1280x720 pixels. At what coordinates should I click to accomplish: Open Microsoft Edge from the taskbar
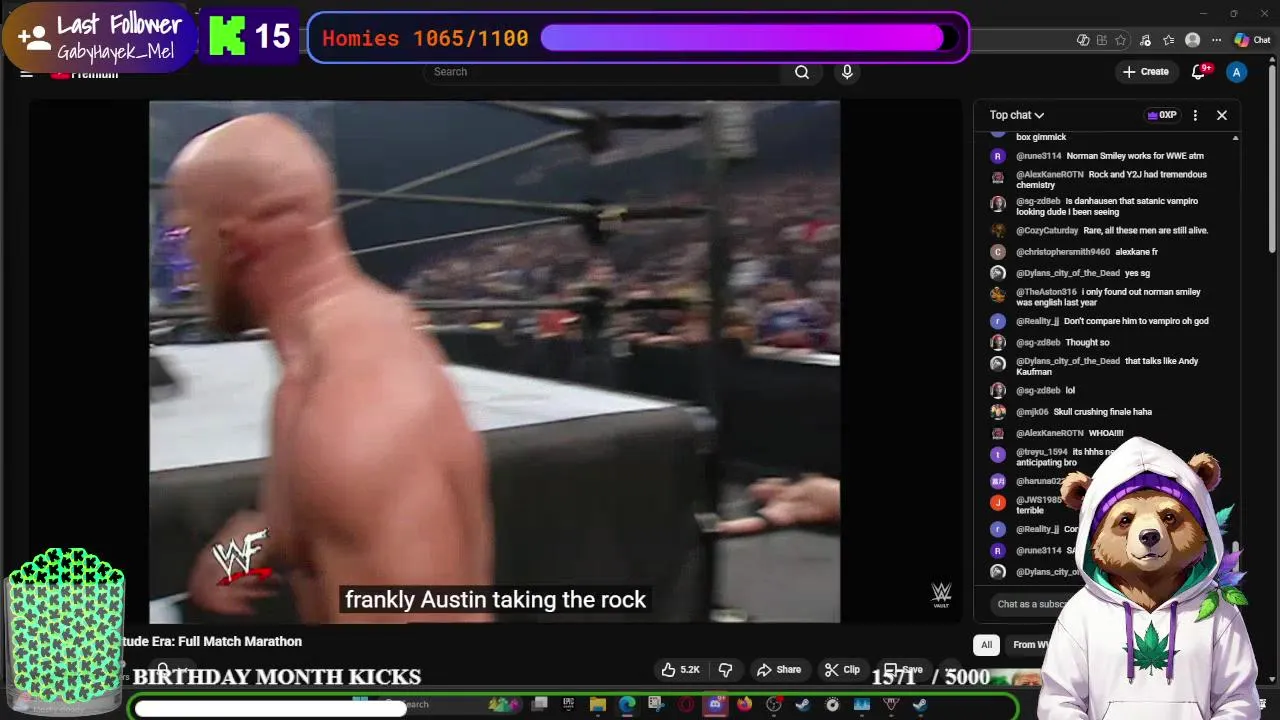tap(627, 705)
